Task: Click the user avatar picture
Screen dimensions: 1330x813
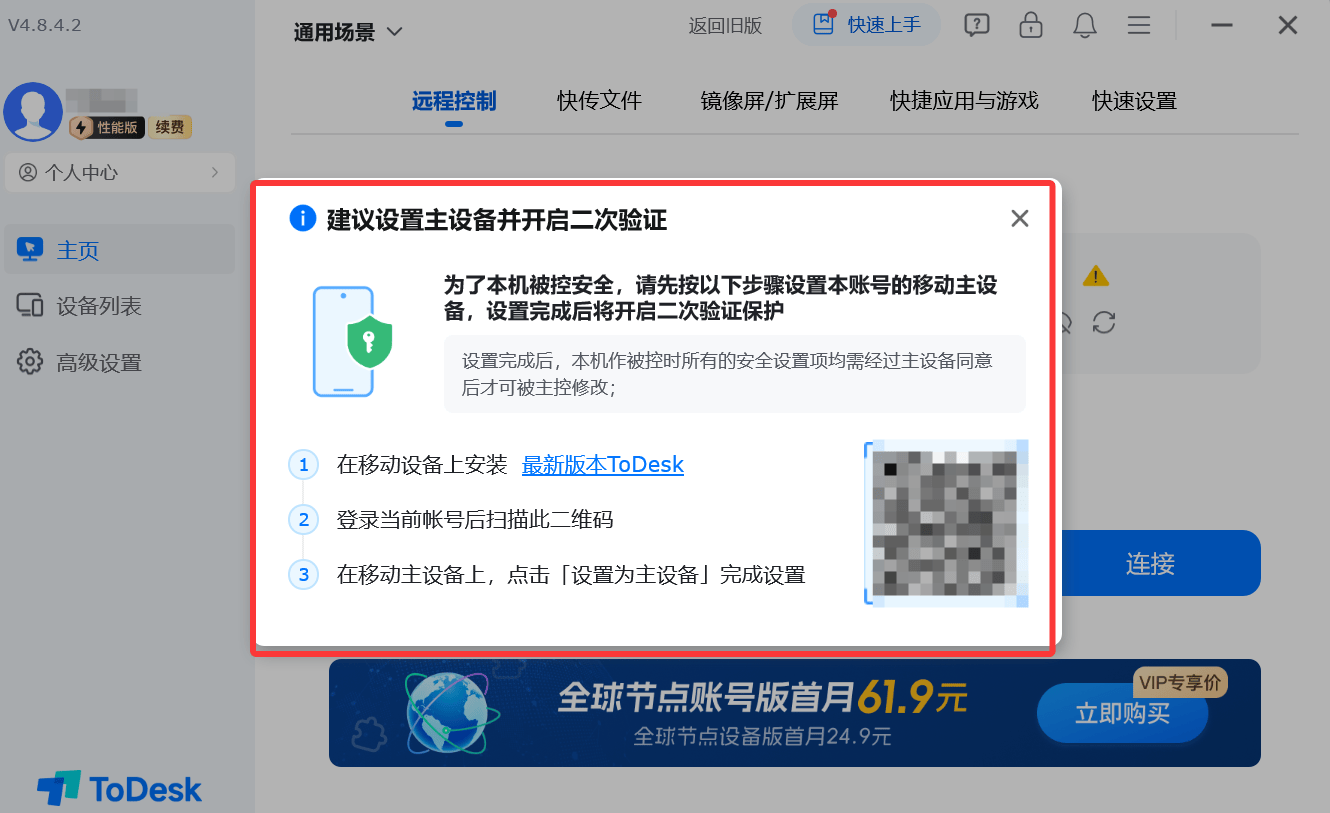Action: (33, 112)
